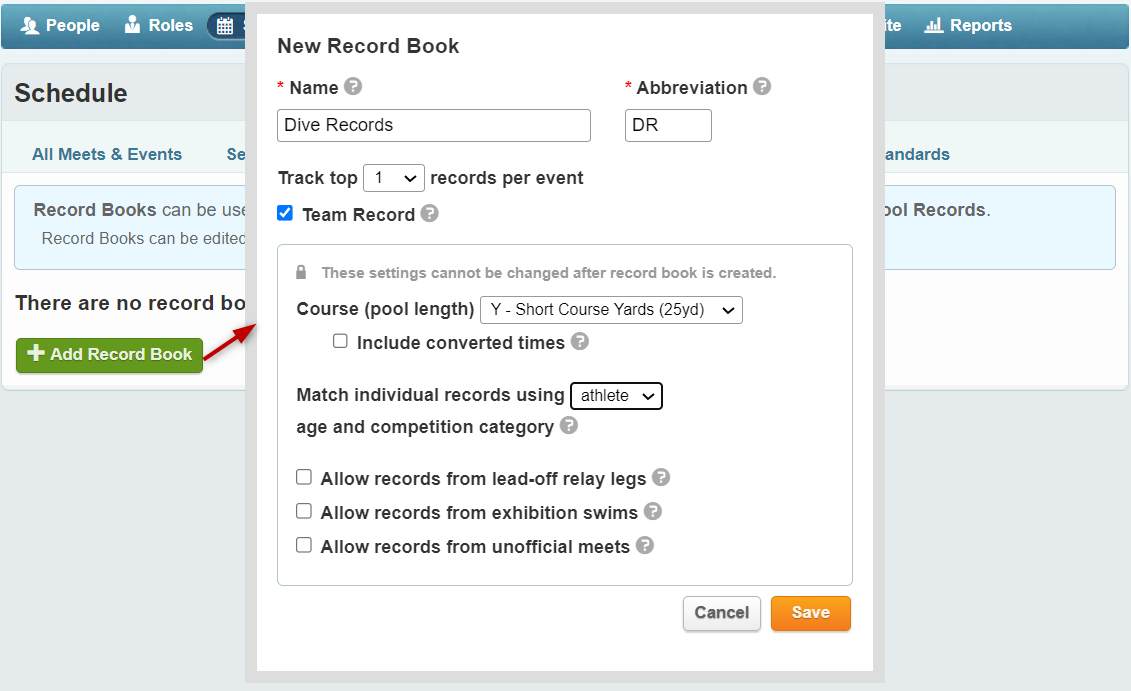Click the lock icon above course settings
The image size is (1131, 691).
click(305, 272)
